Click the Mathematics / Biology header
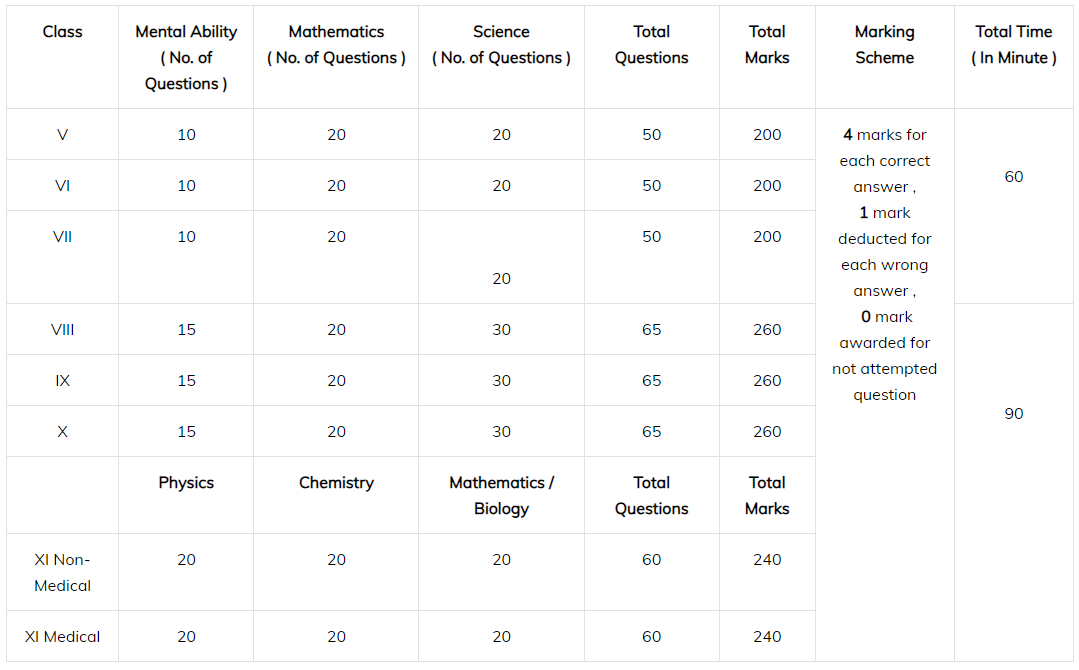Viewport: 1079px width, 670px height. point(501,496)
